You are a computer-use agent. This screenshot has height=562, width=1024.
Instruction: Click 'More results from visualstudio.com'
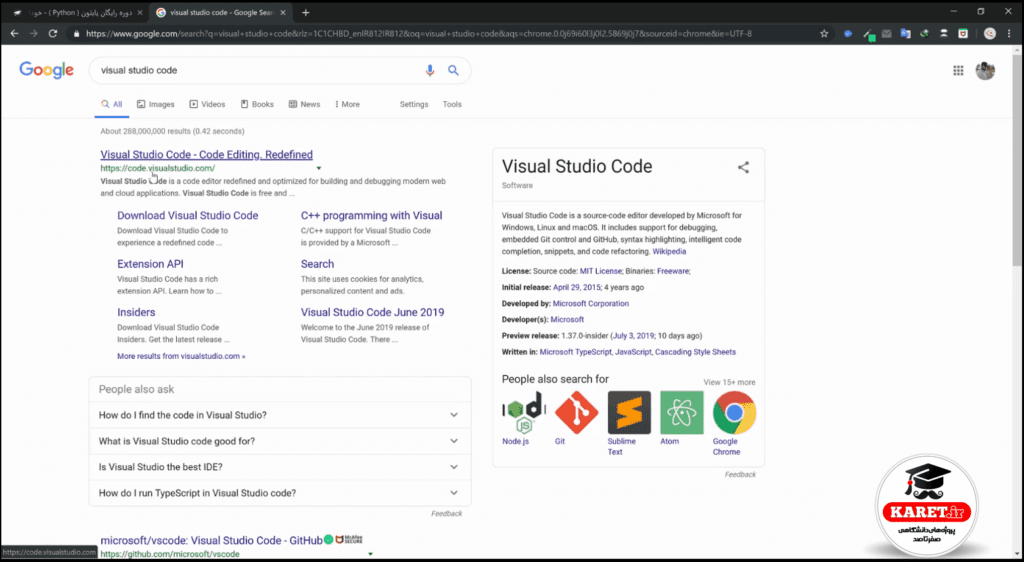pos(181,356)
